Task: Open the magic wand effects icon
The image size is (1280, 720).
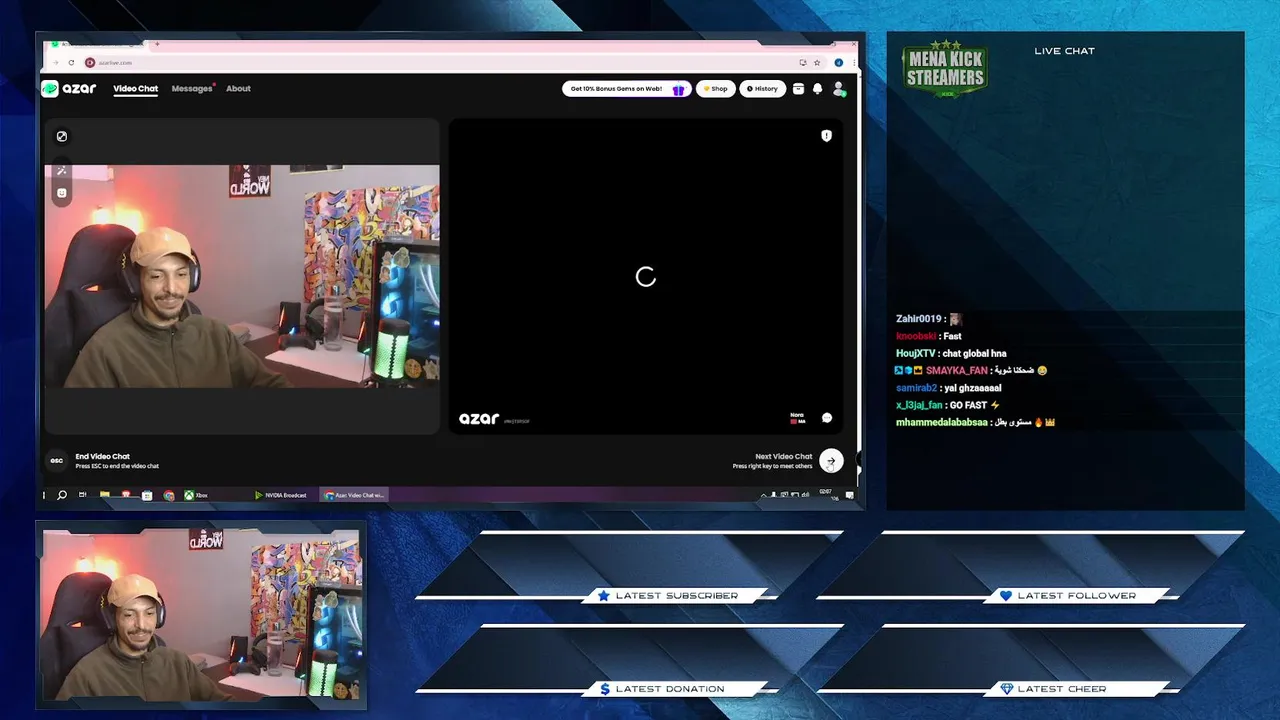Action: 62,171
